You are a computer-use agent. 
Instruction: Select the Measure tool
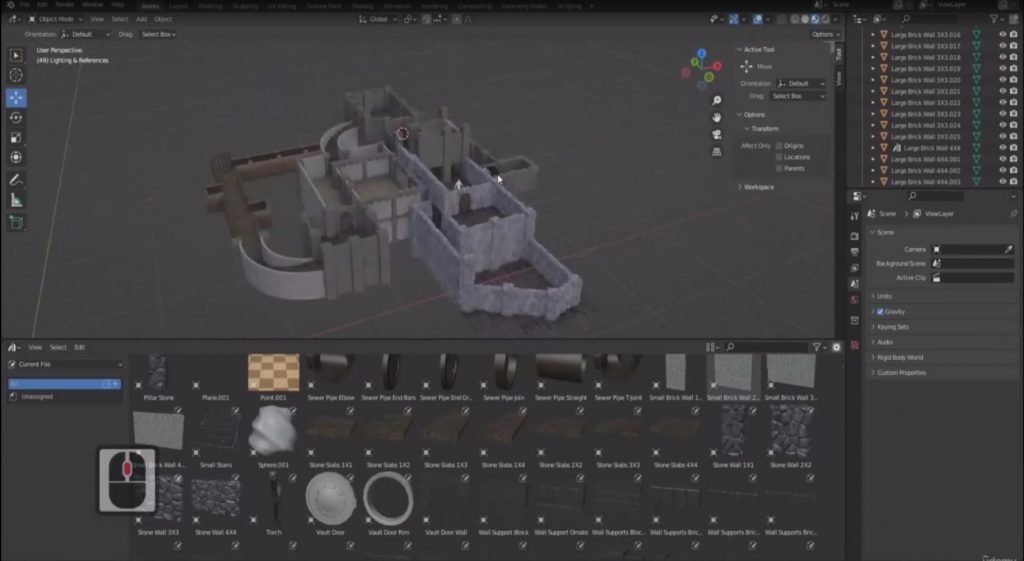coord(16,200)
